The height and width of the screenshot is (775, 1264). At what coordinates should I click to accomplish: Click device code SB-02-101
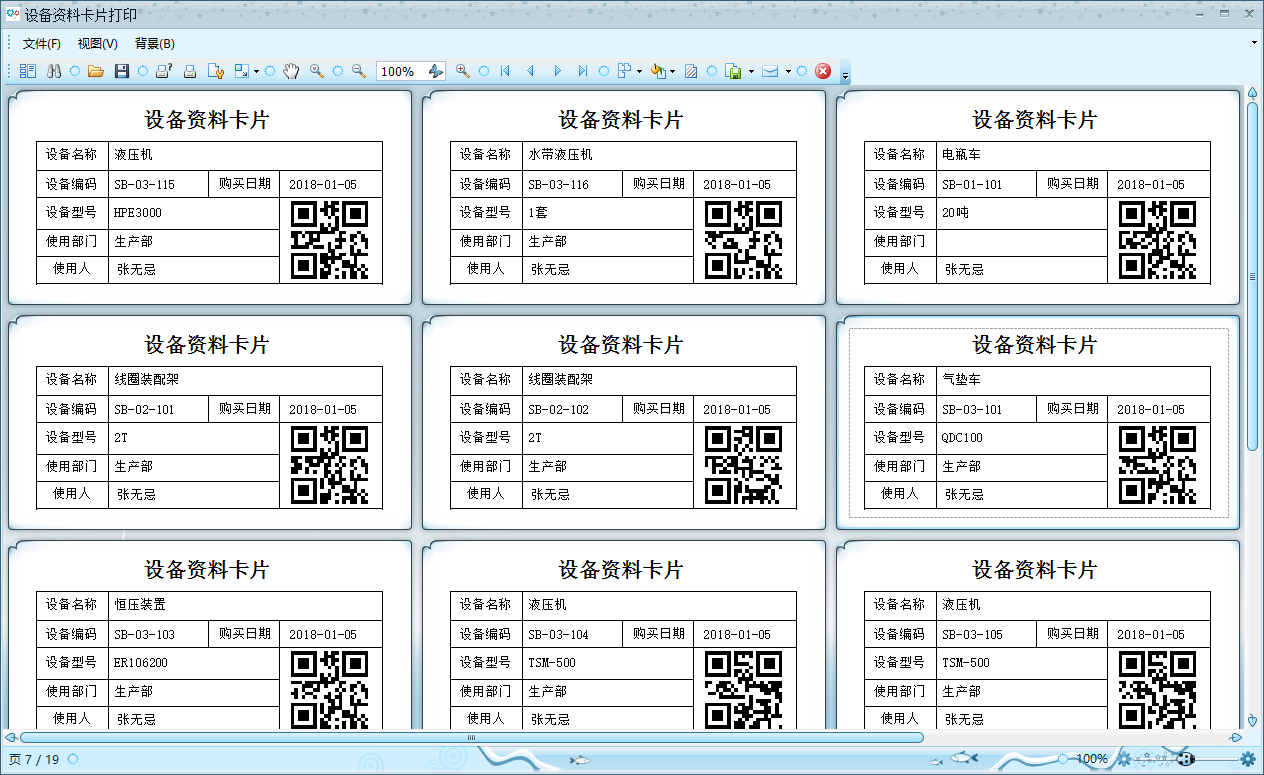tap(144, 410)
